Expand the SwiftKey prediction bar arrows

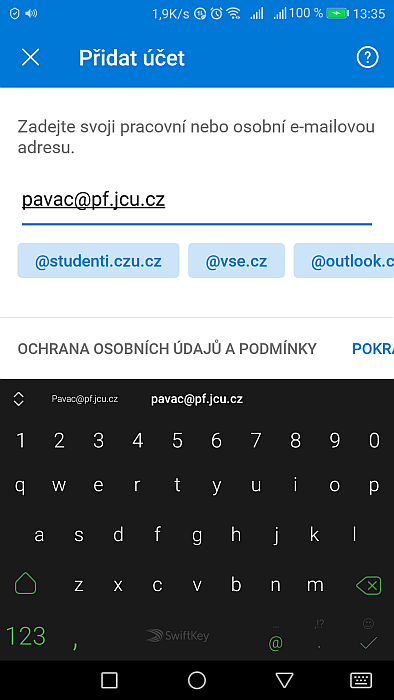pyautogui.click(x=18, y=399)
